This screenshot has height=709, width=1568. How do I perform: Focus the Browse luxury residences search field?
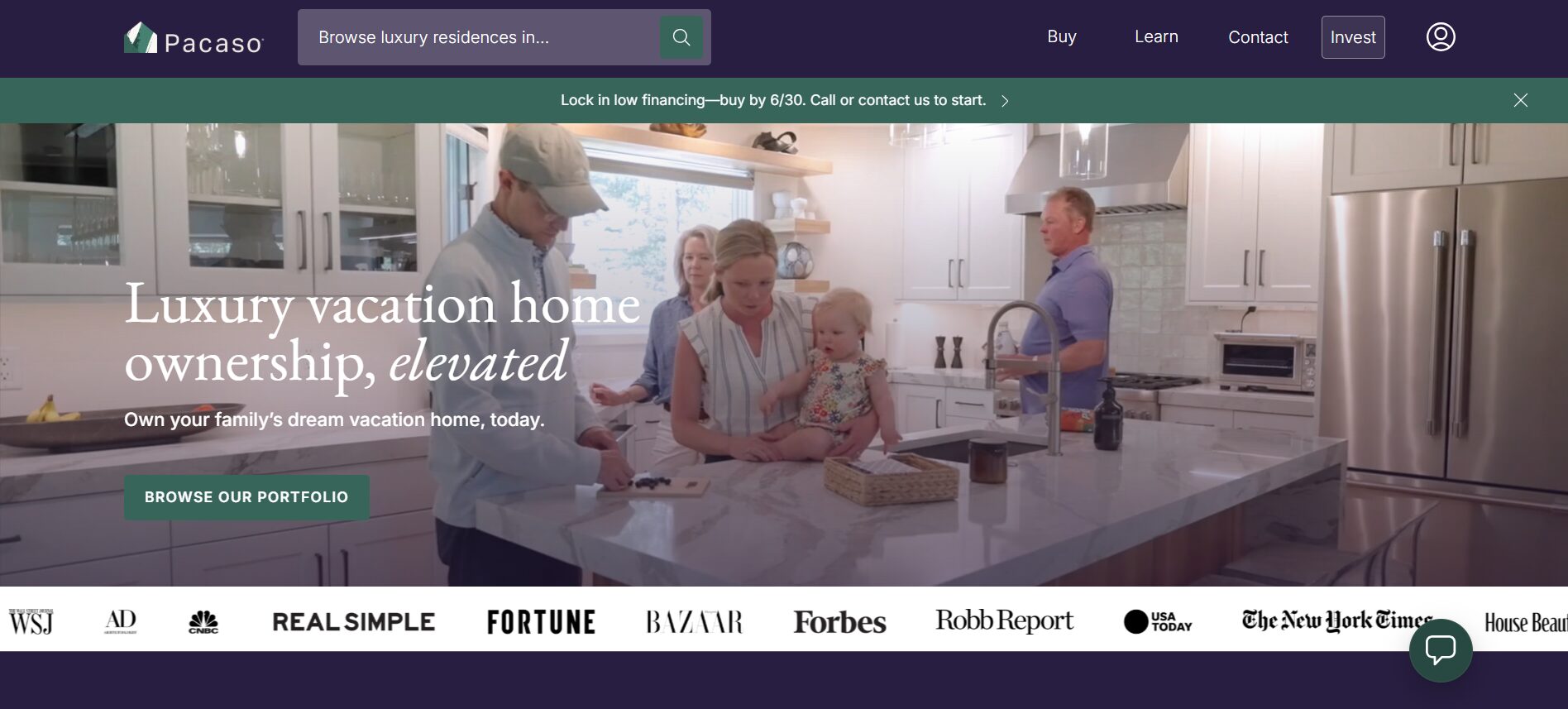click(x=480, y=37)
